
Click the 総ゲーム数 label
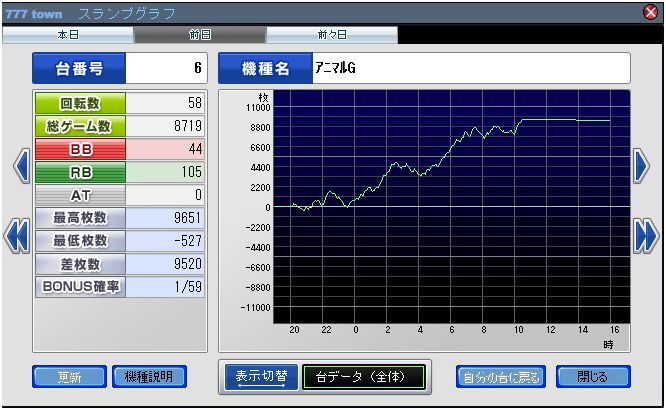pyautogui.click(x=80, y=126)
